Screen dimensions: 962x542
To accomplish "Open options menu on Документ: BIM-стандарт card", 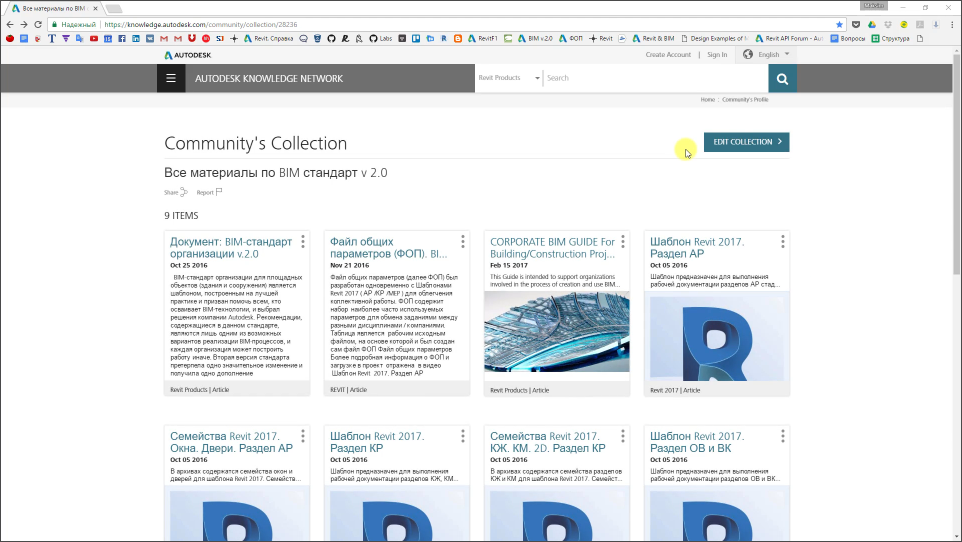I will (x=303, y=242).
